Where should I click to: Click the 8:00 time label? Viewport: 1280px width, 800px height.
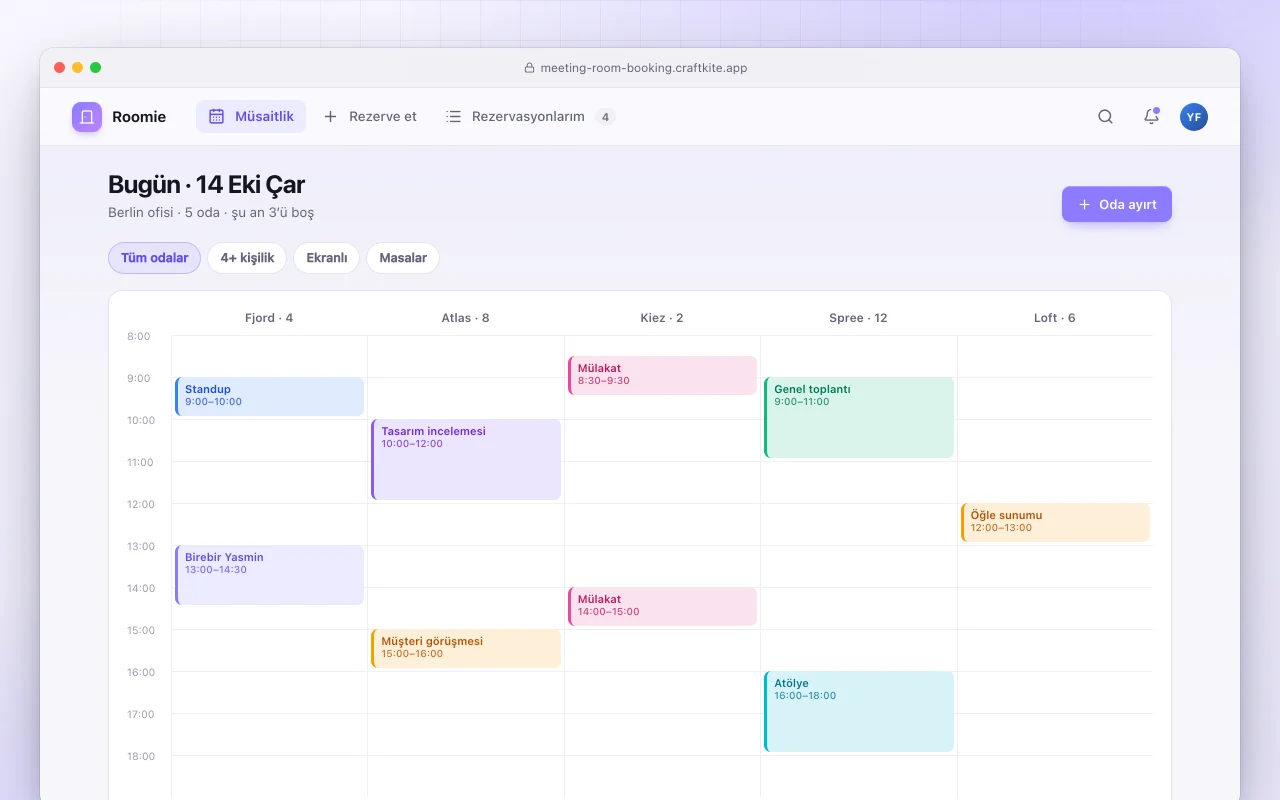point(139,337)
